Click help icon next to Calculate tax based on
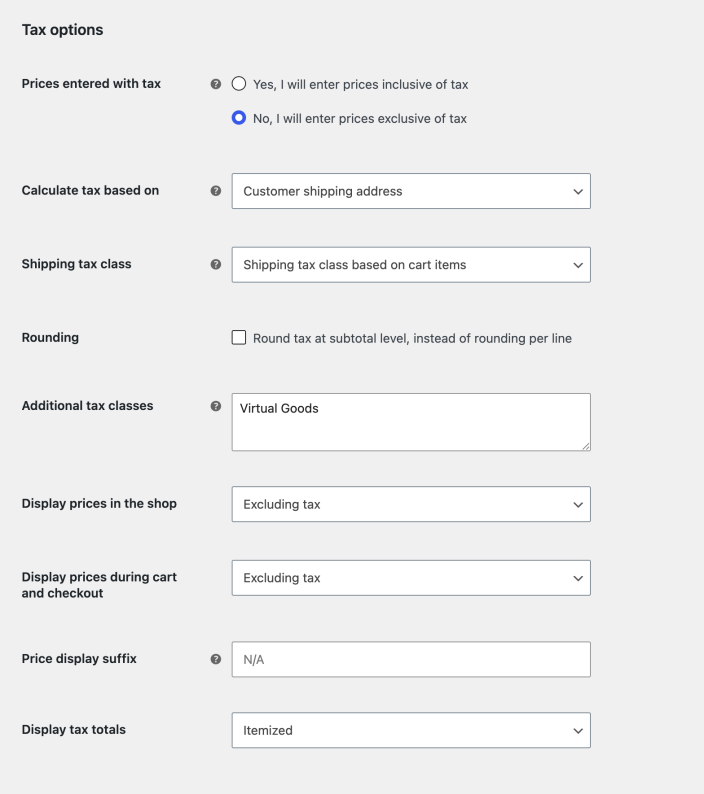The width and height of the screenshot is (704, 794). pos(216,191)
